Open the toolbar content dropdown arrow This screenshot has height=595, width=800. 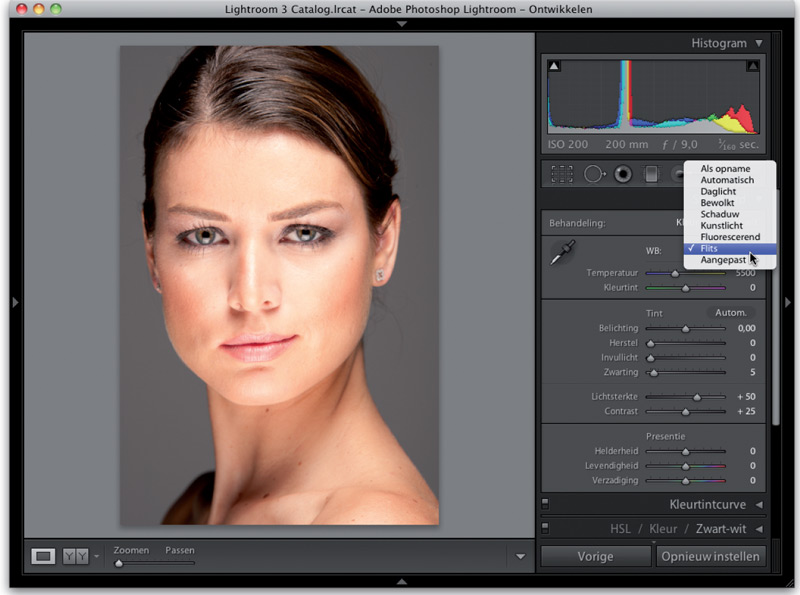(520, 557)
